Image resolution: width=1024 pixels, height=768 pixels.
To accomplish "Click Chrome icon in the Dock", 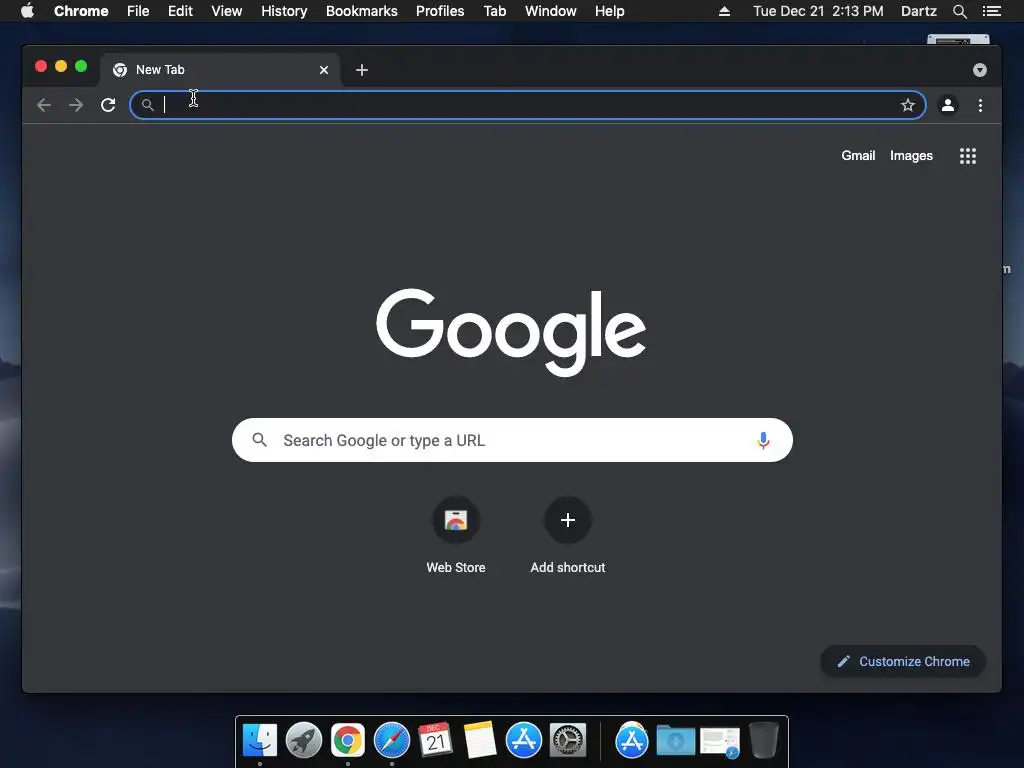I will (x=347, y=741).
